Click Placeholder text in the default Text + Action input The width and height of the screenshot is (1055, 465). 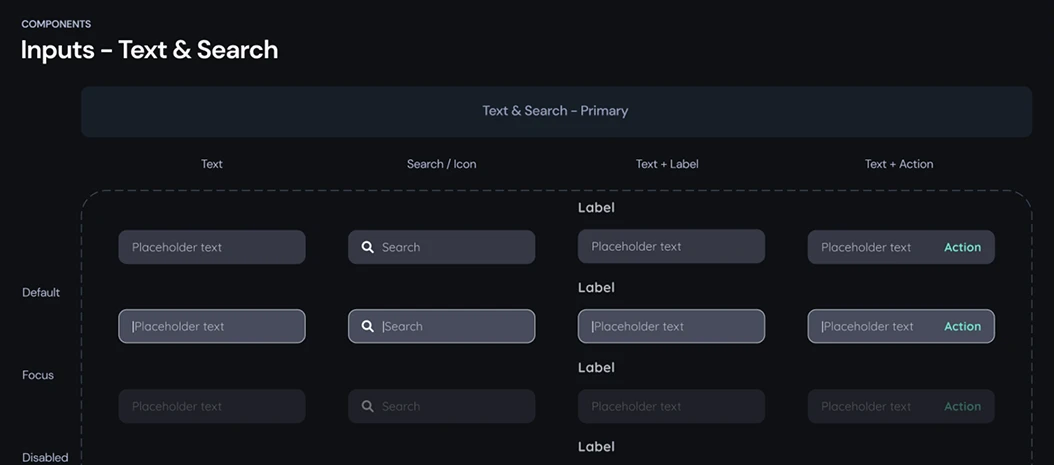[866, 247]
